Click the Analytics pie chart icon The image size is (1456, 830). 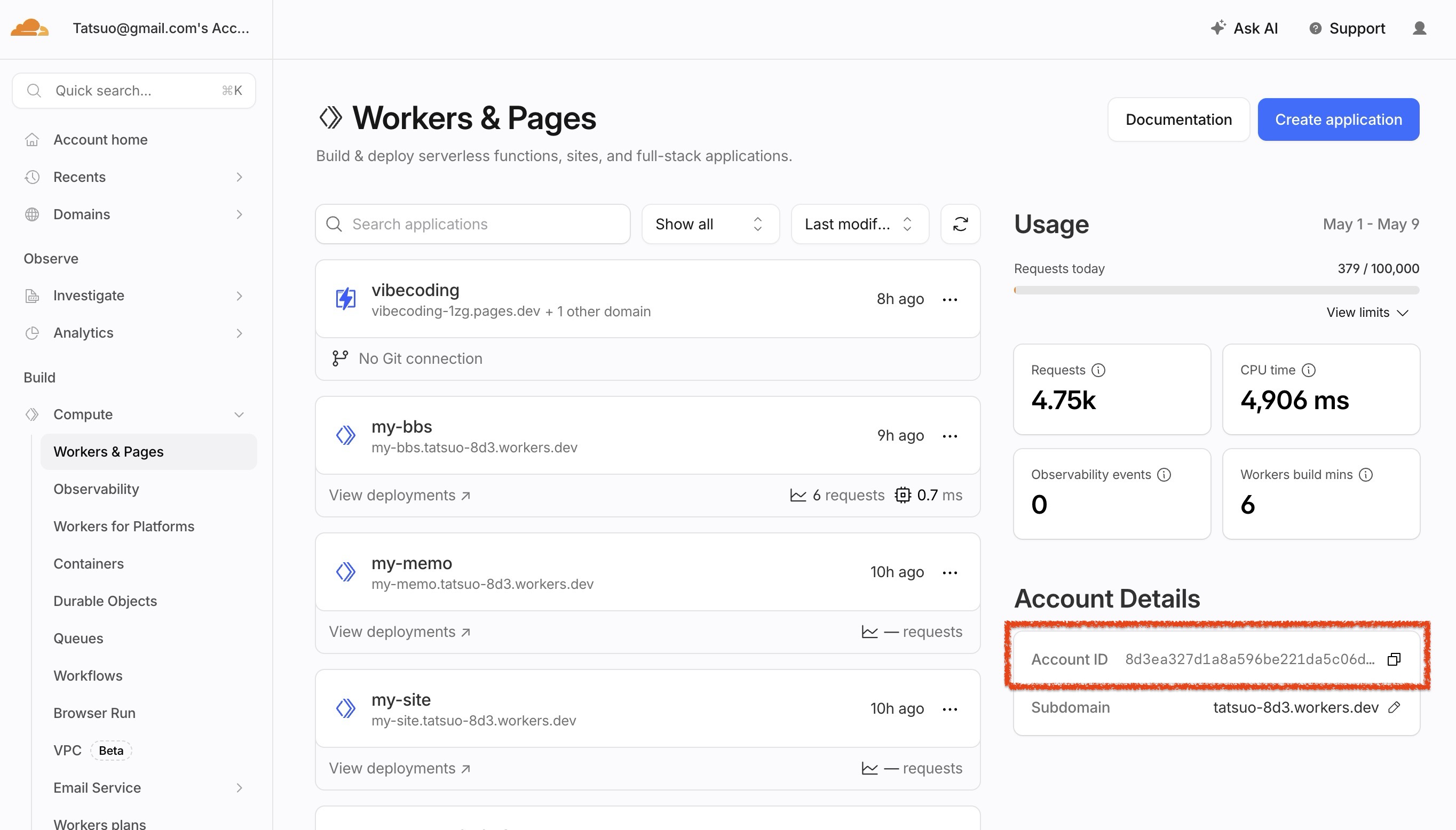coord(32,333)
